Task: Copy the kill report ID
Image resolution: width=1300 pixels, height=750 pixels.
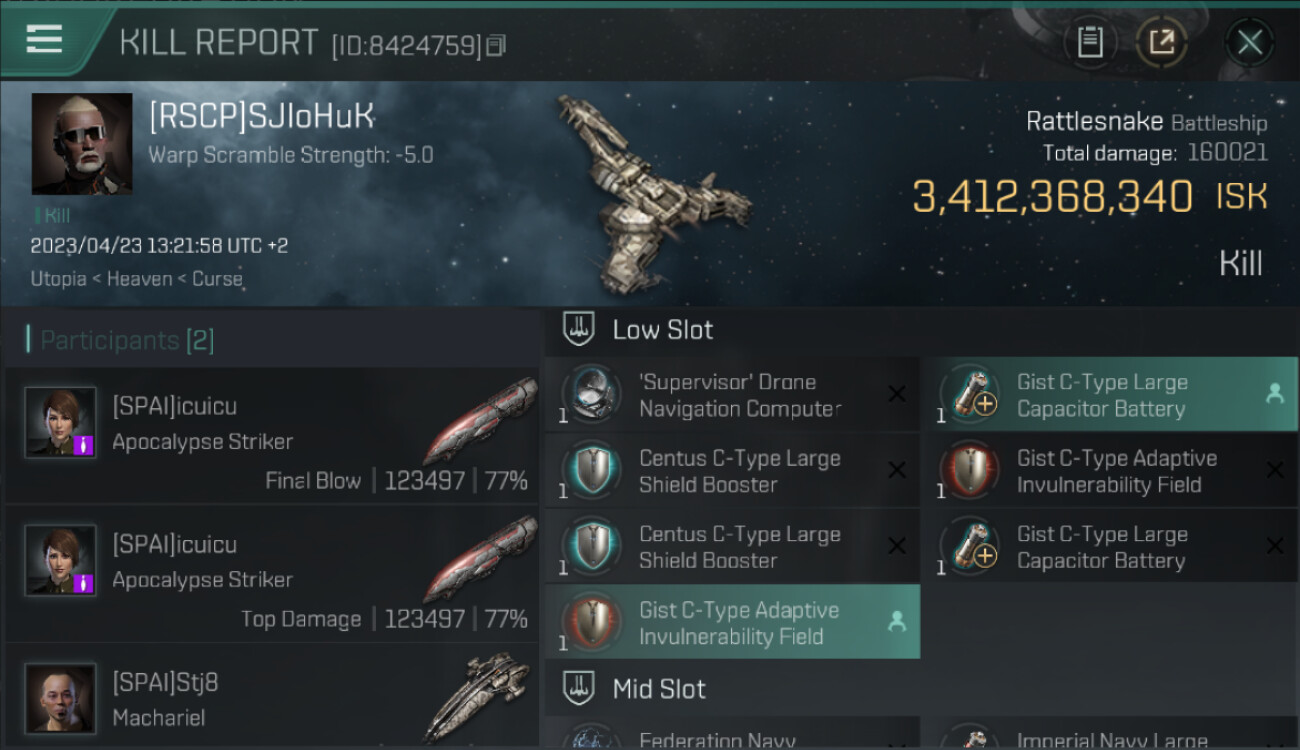Action: [496, 45]
